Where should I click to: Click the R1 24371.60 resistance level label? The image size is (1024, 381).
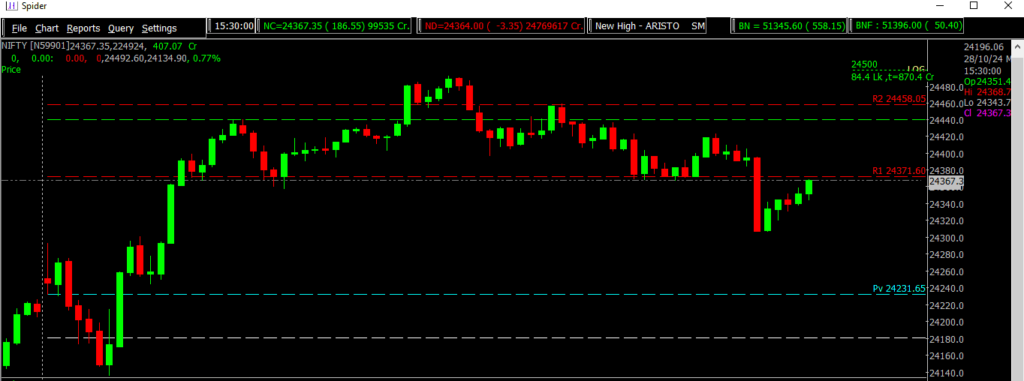(x=899, y=171)
